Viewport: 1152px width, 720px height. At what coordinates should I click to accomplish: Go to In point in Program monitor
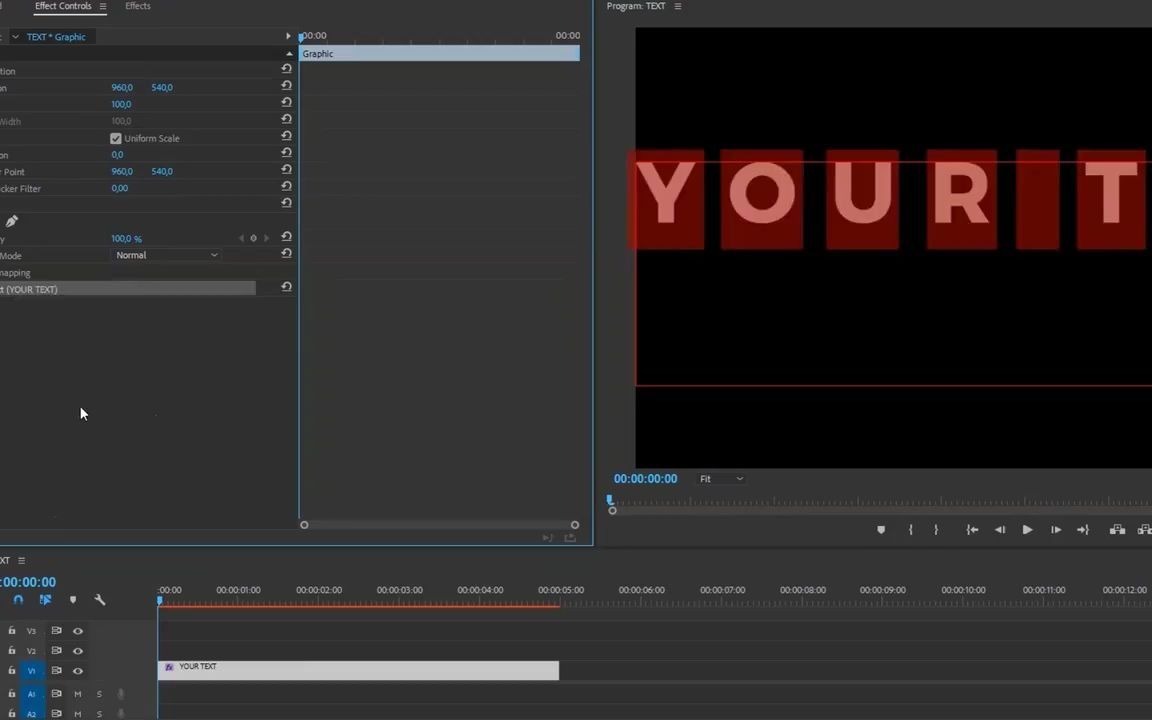pyautogui.click(x=972, y=530)
